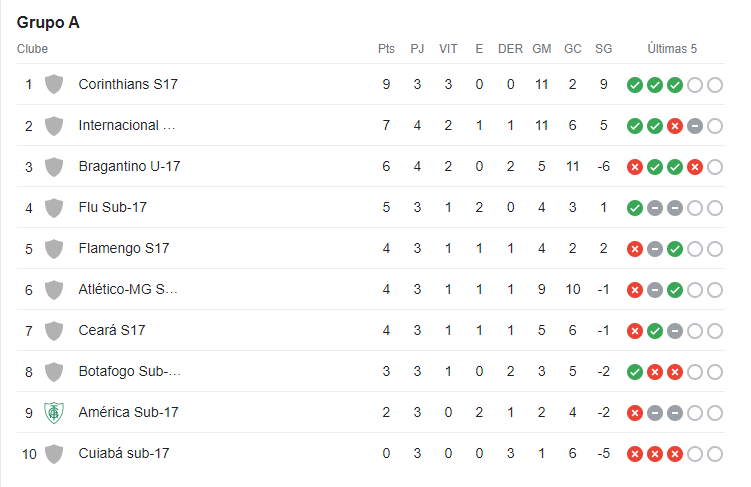Click Cuiabá's last red loss icon
The width and height of the screenshot is (751, 487).
pyautogui.click(x=675, y=454)
